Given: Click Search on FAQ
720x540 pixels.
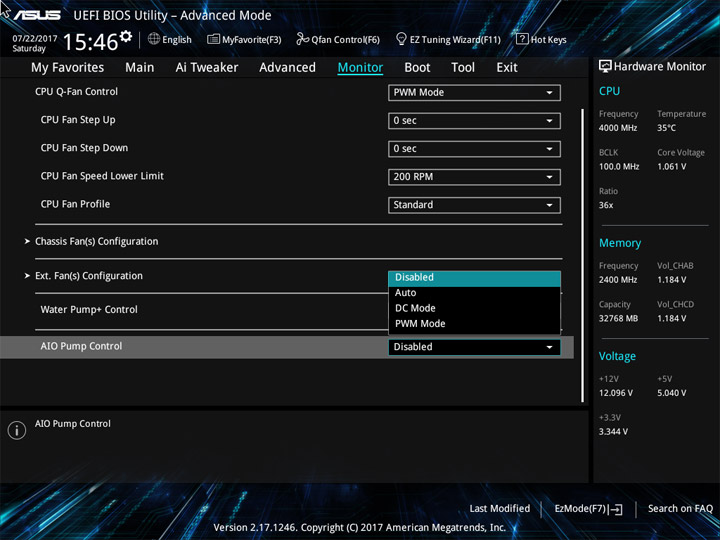Looking at the screenshot, I should [680, 509].
